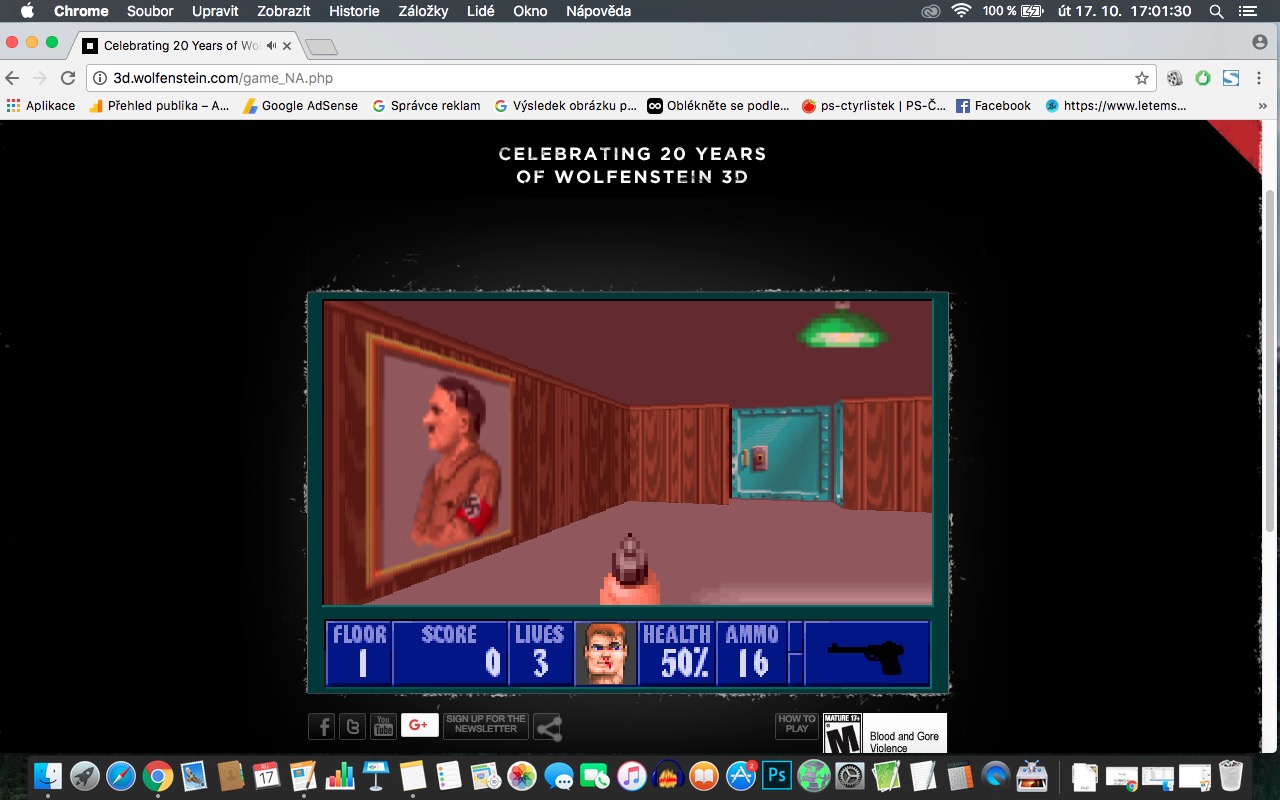Click Sign Up For The Newsletter
Screen dimensions: 1280x800
[x=486, y=725]
